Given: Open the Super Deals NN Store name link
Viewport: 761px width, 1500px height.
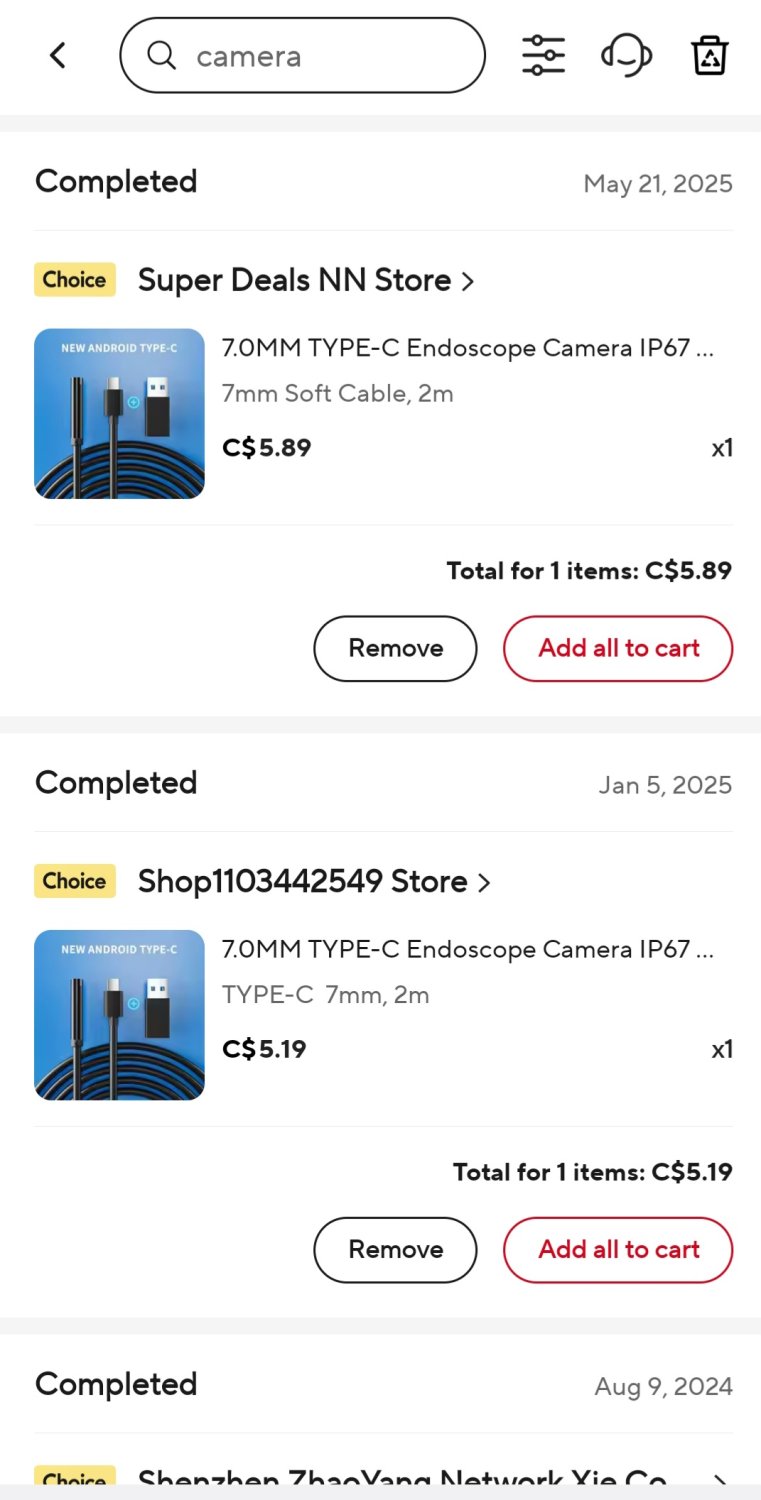Looking at the screenshot, I should click(294, 281).
